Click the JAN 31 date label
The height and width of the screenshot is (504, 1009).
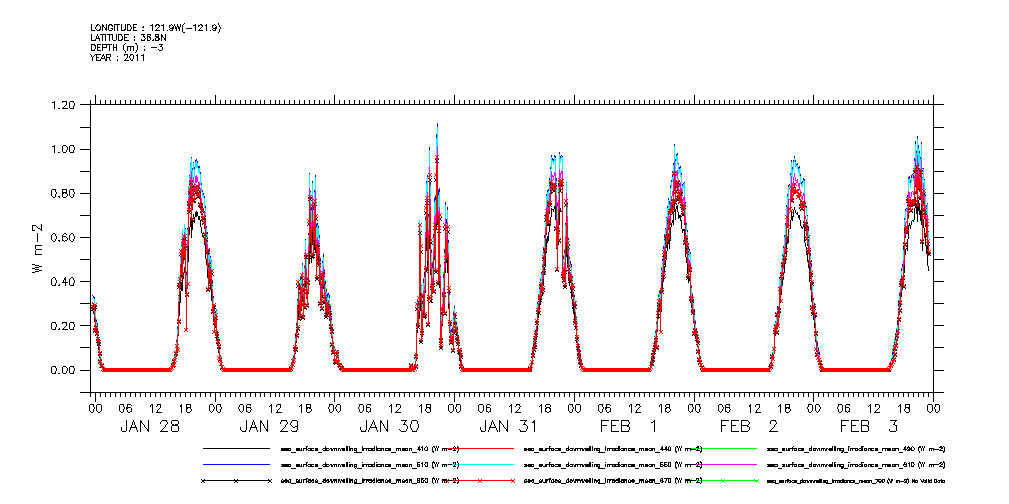tap(509, 426)
